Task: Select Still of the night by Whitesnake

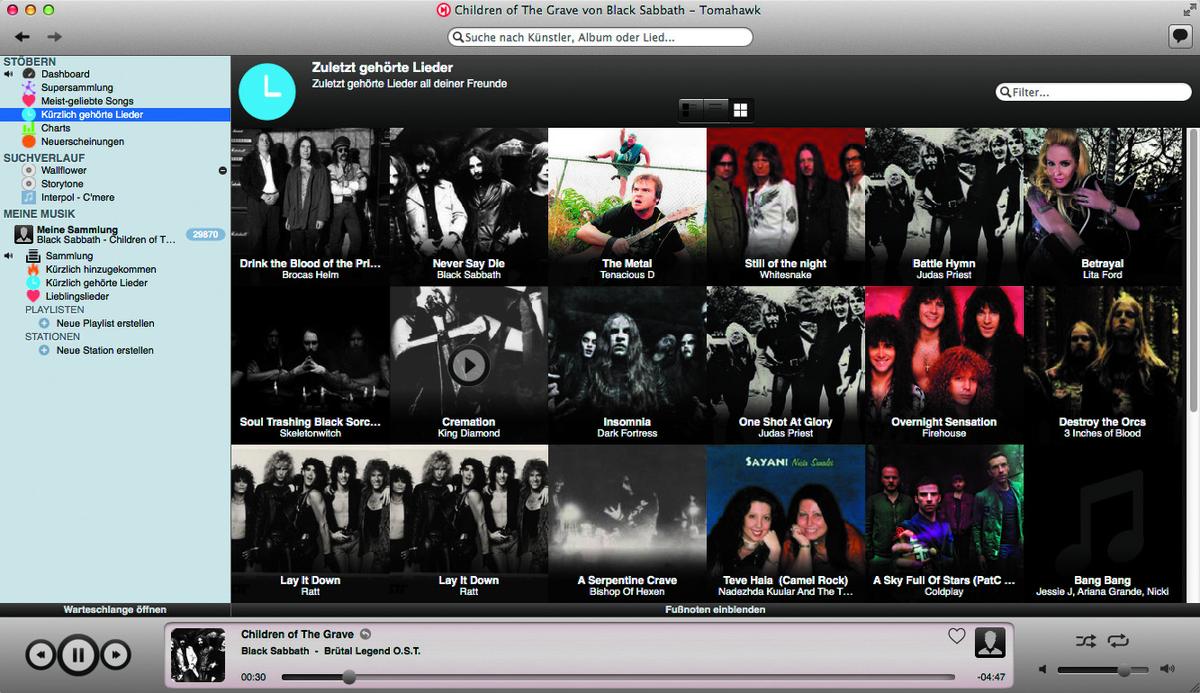Action: pos(786,206)
